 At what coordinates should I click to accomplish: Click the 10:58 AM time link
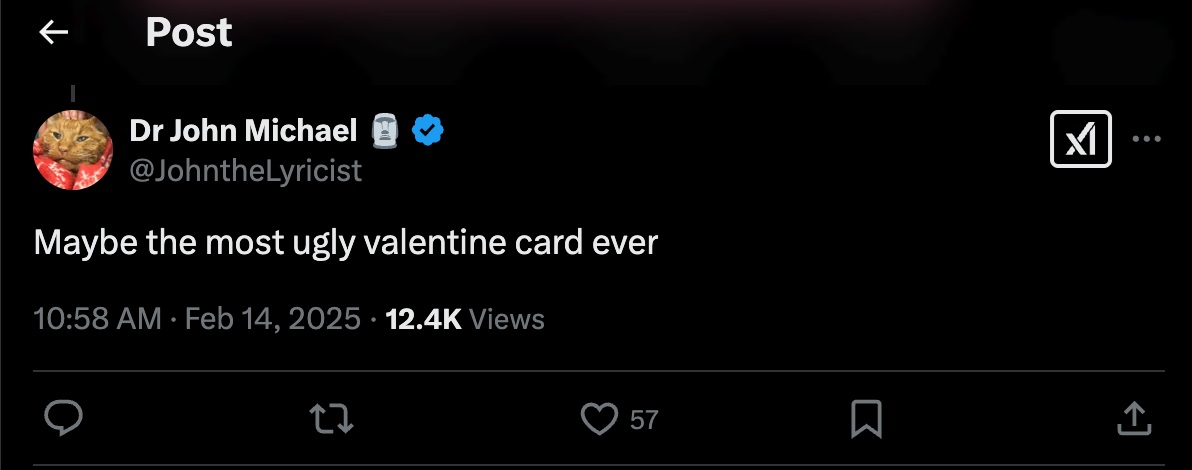tap(97, 319)
